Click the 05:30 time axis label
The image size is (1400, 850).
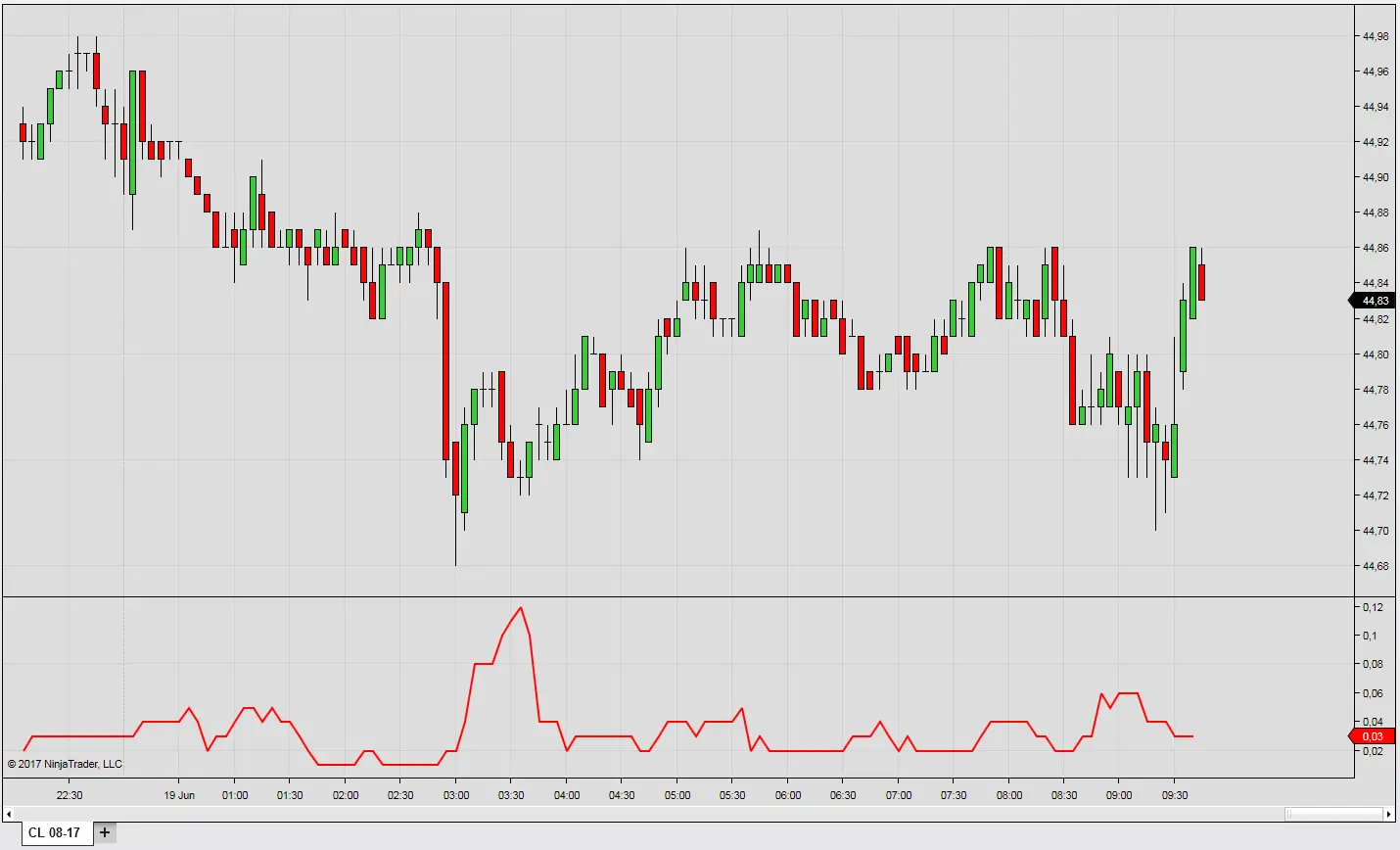coord(732,795)
